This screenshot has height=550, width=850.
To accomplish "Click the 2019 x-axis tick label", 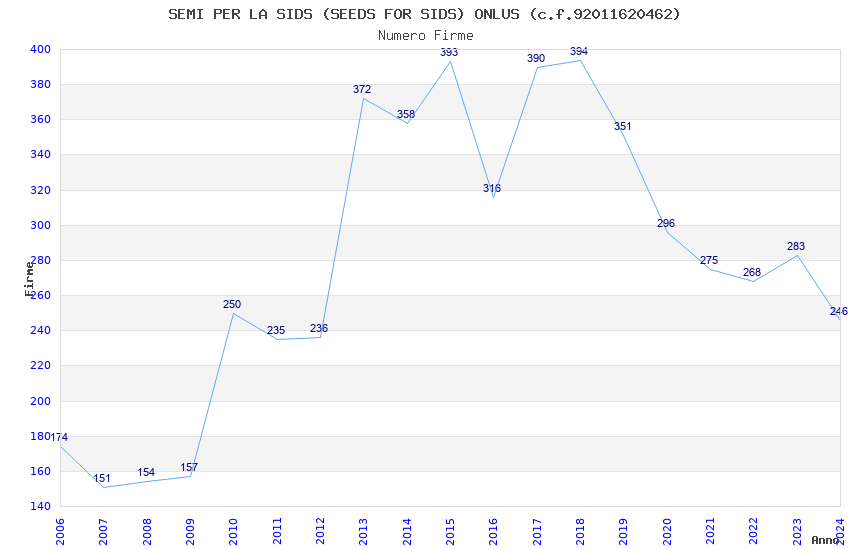I will click(x=624, y=531).
